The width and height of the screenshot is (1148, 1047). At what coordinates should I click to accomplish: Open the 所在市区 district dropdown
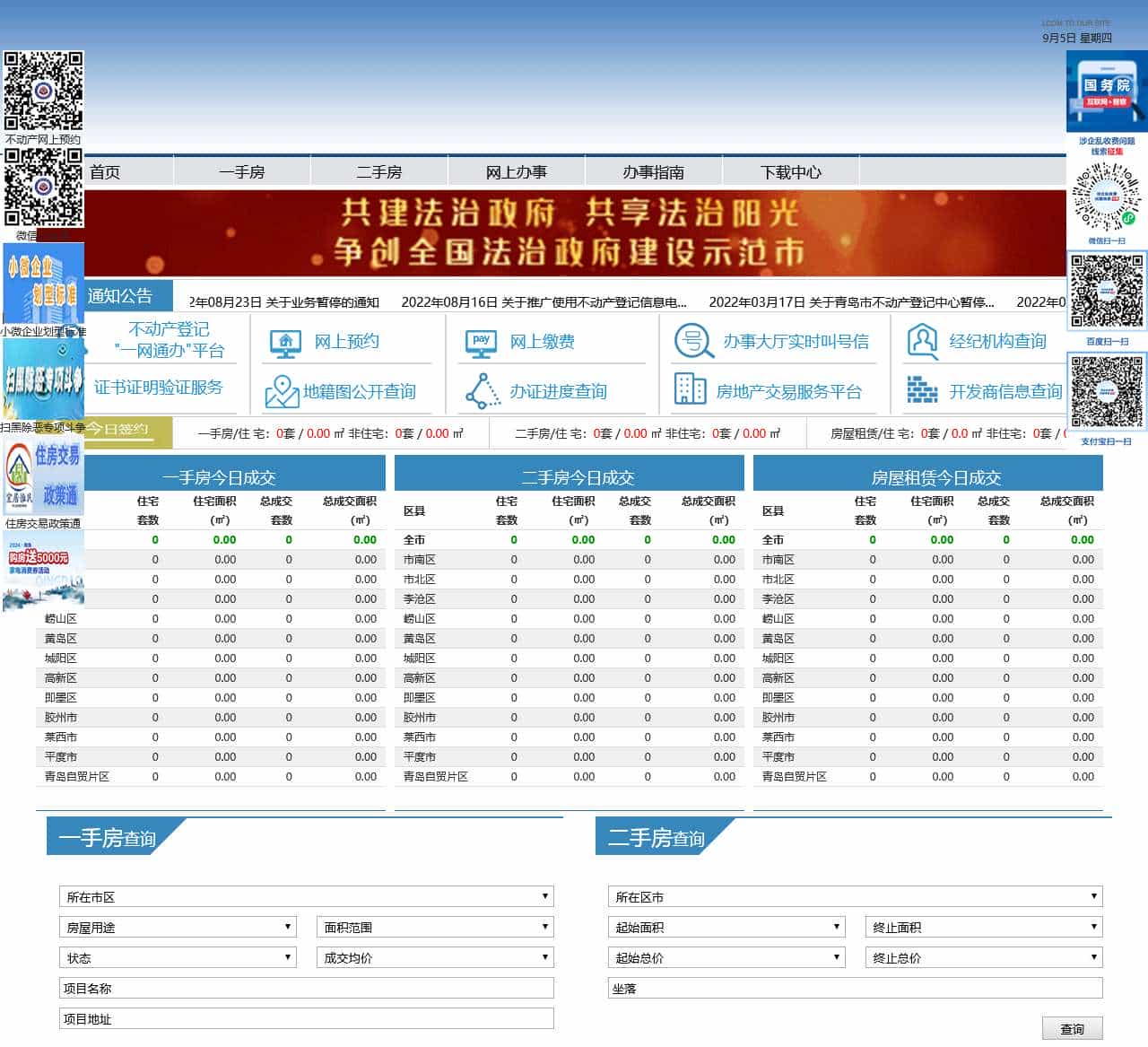coord(306,895)
